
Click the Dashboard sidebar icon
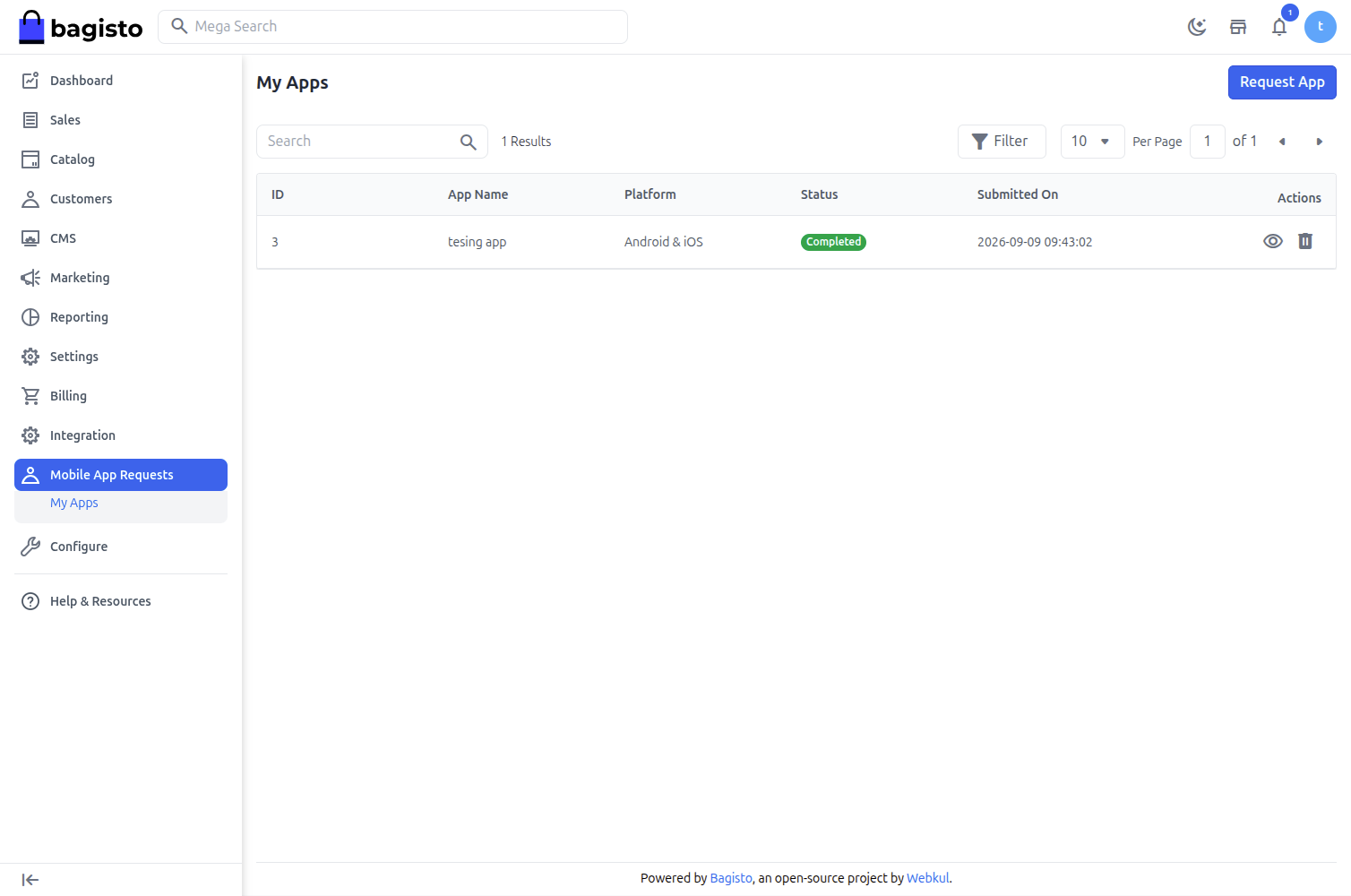point(30,81)
